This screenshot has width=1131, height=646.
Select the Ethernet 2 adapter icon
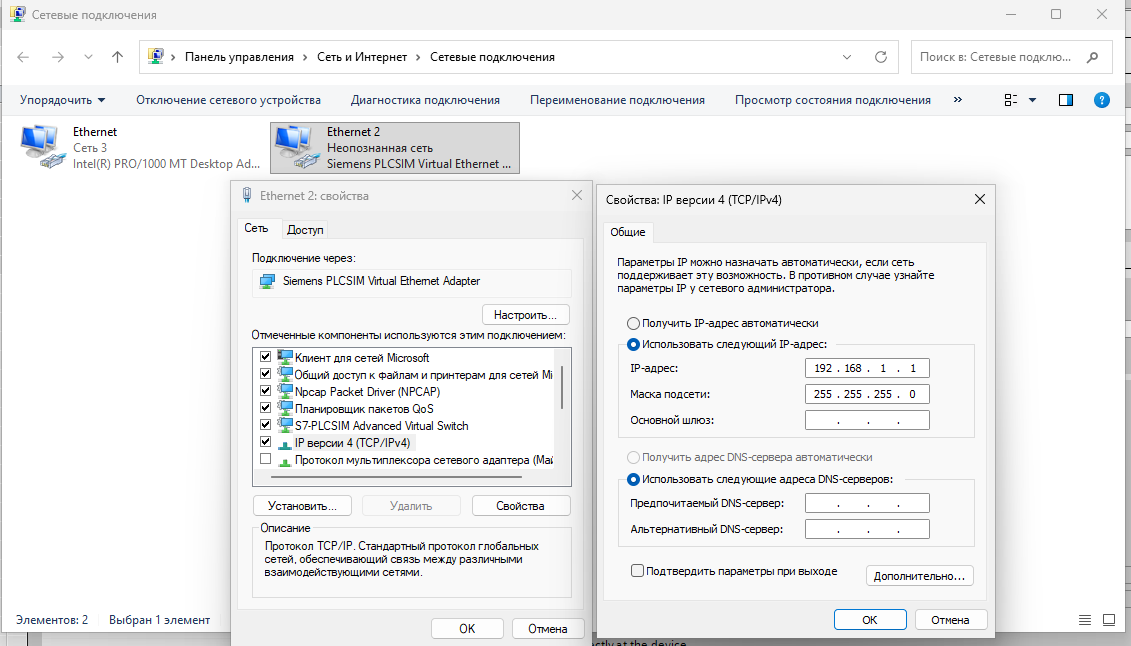click(296, 147)
